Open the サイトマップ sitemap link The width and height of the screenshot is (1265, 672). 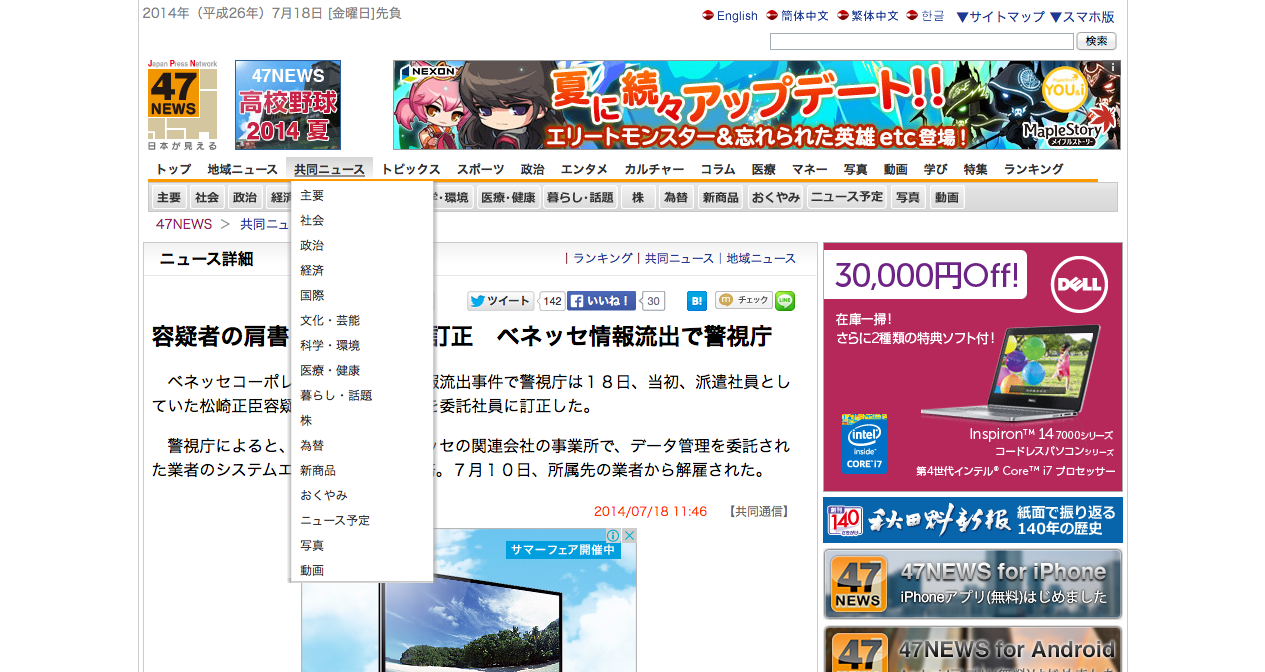tap(1000, 17)
